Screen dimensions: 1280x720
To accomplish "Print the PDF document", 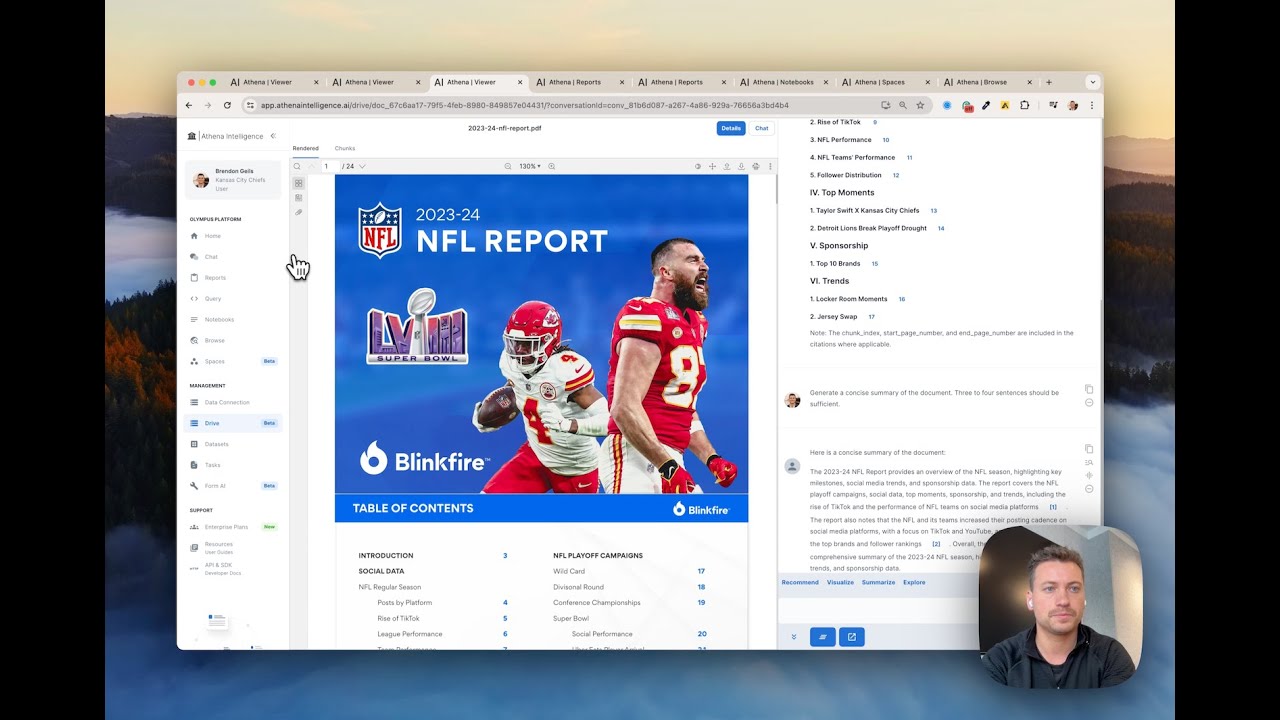I will (756, 166).
